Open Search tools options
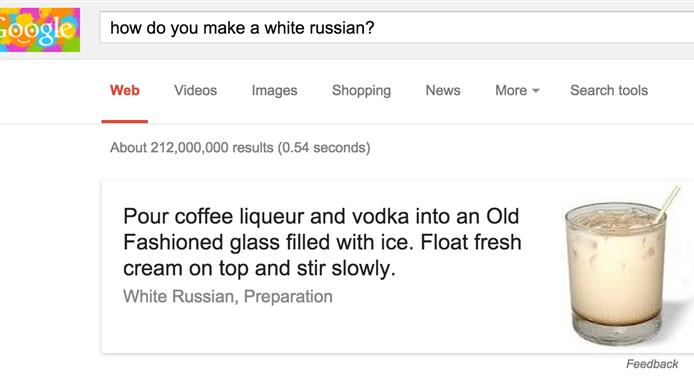 [x=609, y=90]
